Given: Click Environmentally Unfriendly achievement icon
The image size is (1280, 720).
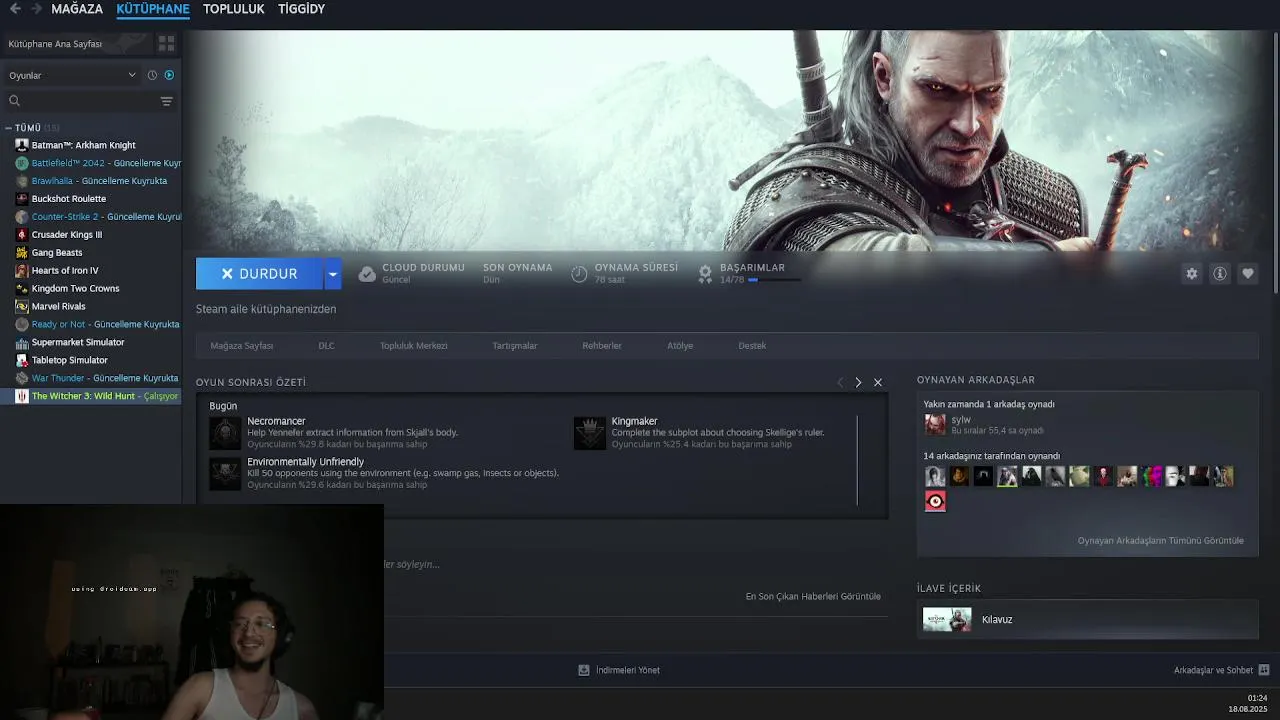Looking at the screenshot, I should coord(225,474).
